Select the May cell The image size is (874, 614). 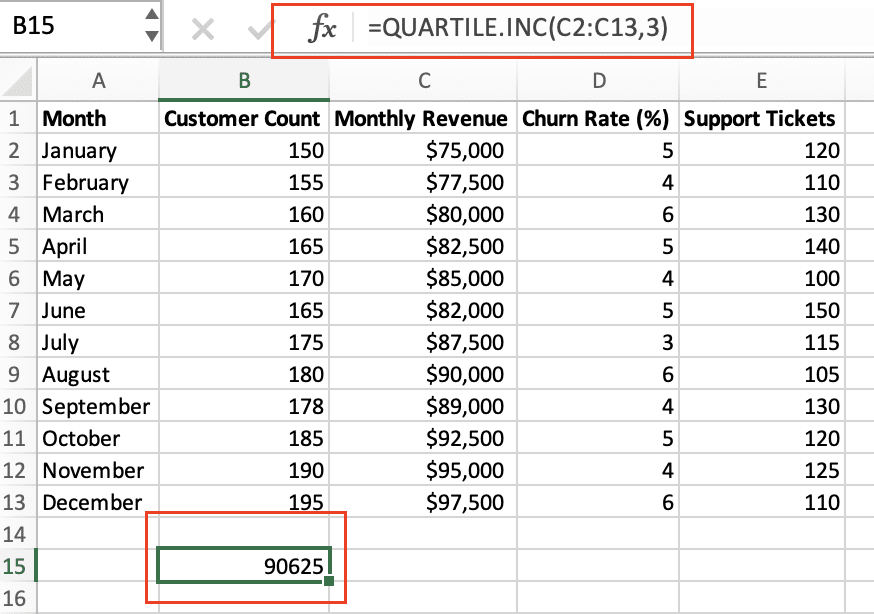pyautogui.click(x=98, y=278)
